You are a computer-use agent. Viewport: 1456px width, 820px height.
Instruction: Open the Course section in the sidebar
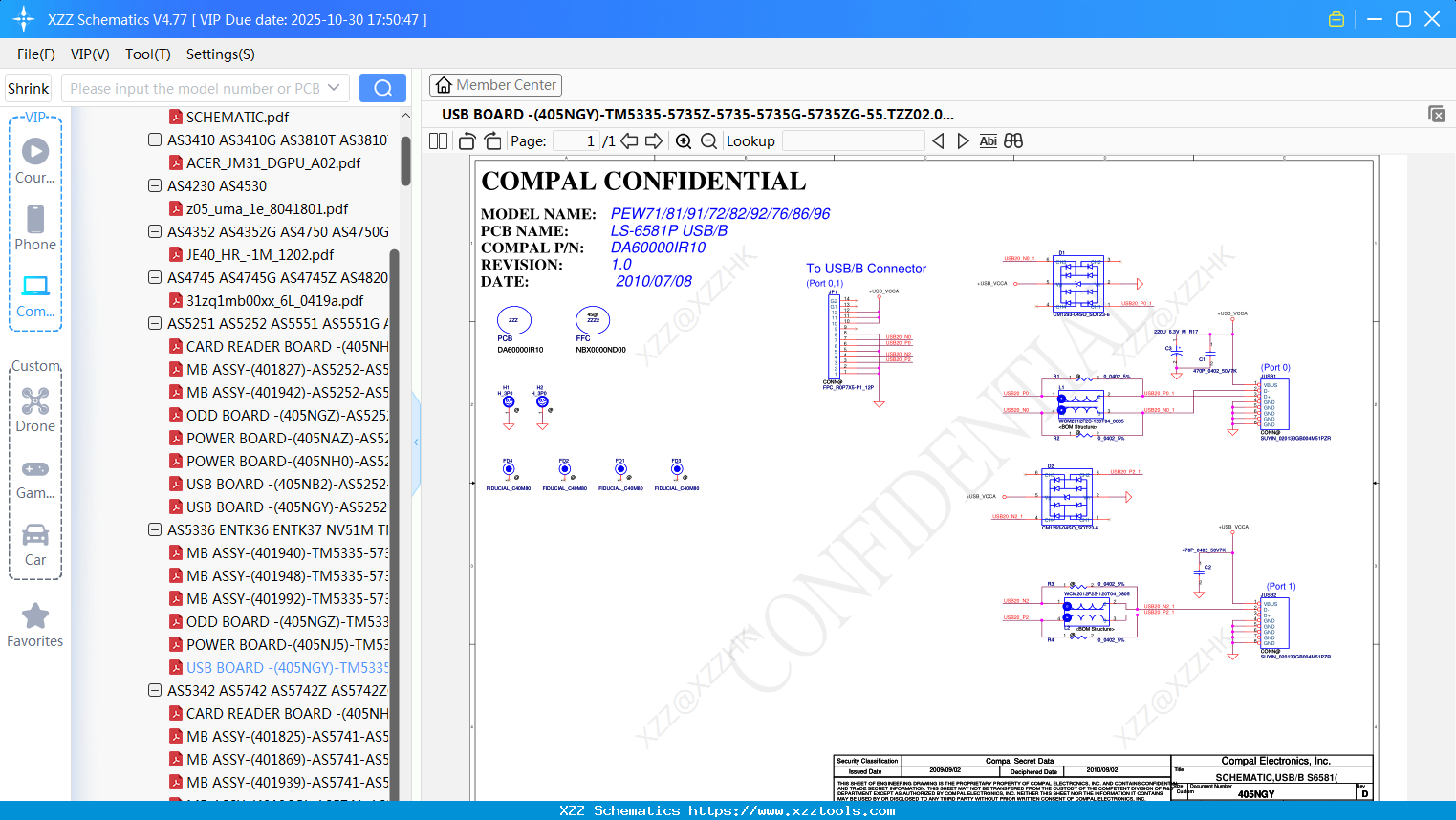point(35,161)
